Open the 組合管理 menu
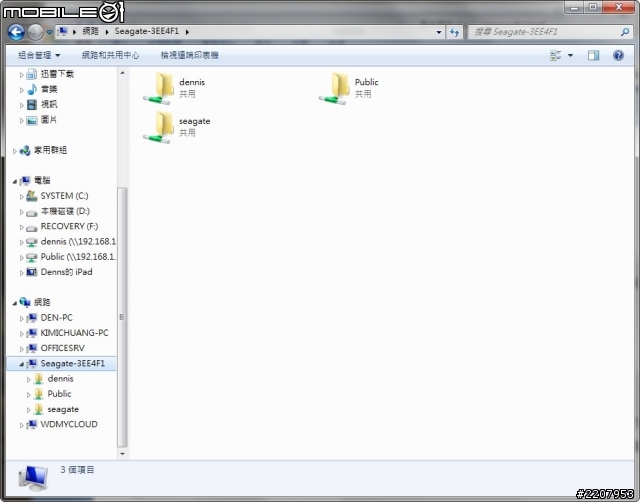The width and height of the screenshot is (640, 502). 39,55
